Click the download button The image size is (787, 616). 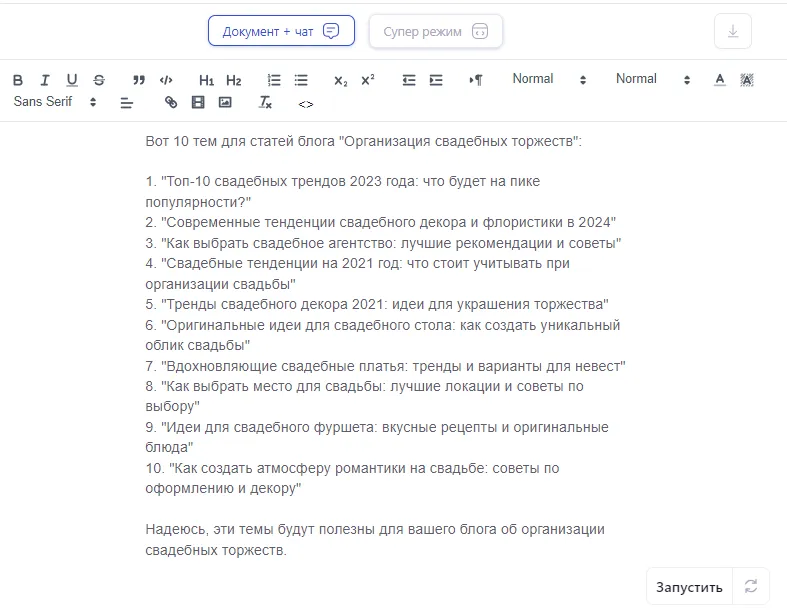733,31
